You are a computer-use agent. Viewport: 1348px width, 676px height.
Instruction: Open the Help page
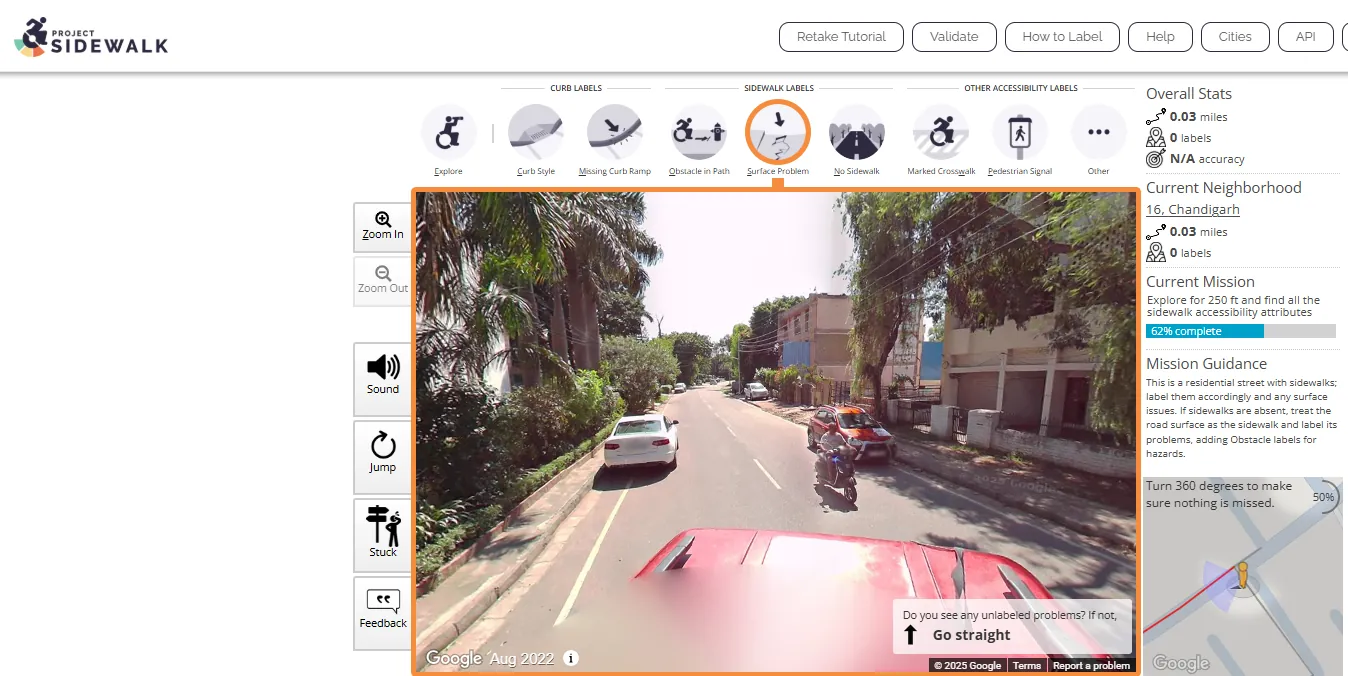[1160, 37]
